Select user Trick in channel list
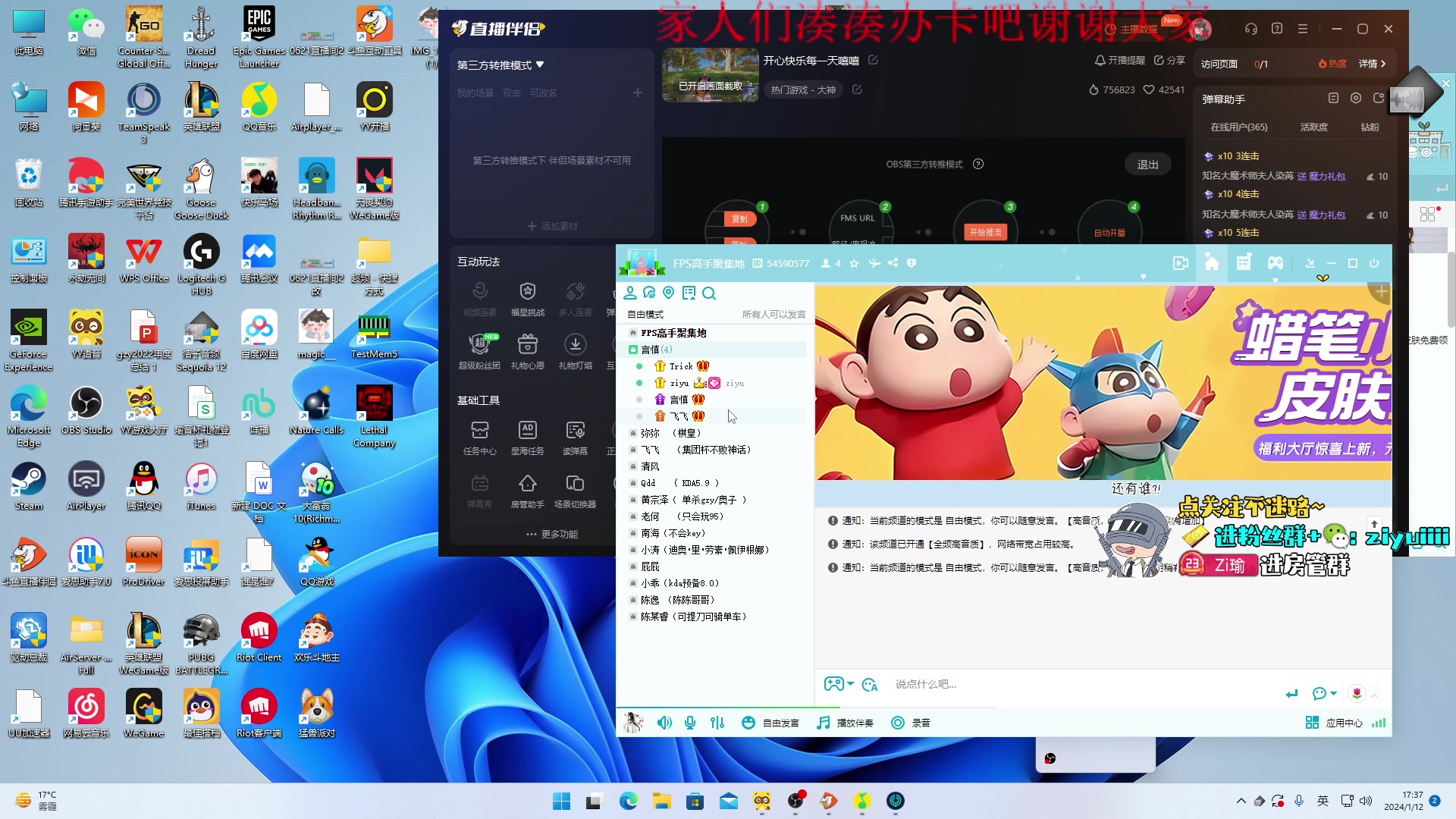 [681, 366]
